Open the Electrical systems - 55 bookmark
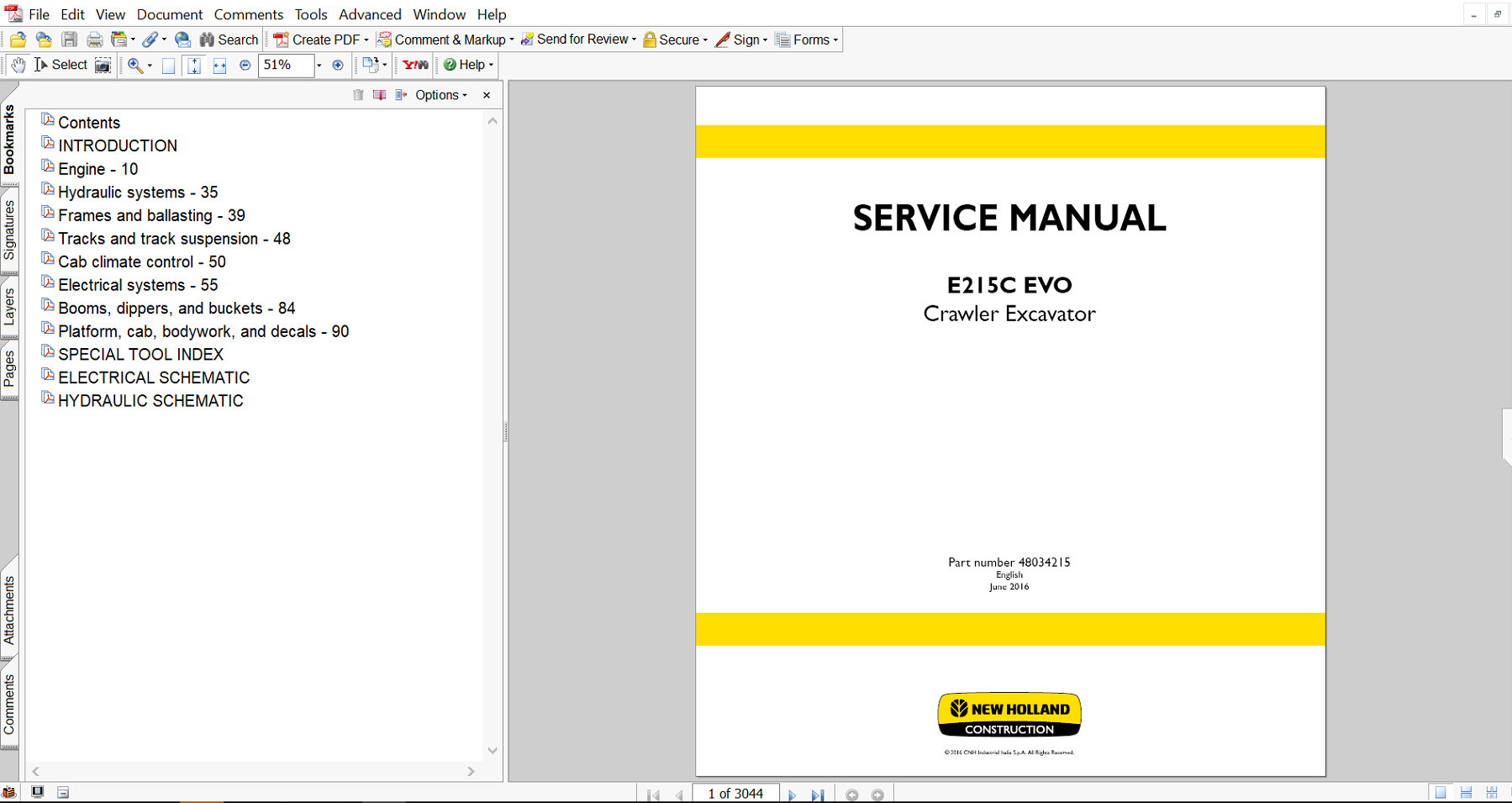 138,285
